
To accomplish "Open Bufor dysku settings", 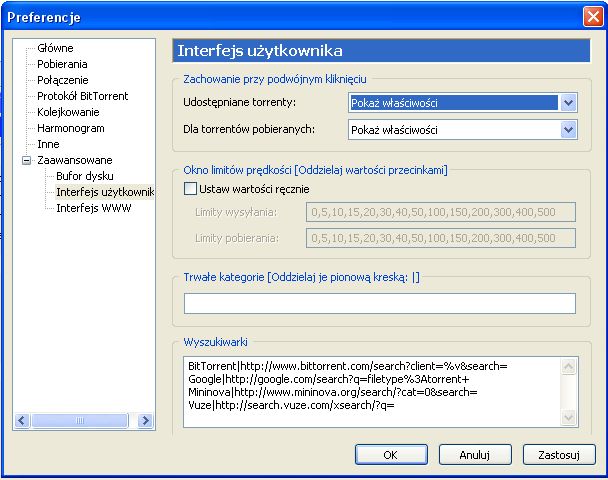I will click(85, 176).
